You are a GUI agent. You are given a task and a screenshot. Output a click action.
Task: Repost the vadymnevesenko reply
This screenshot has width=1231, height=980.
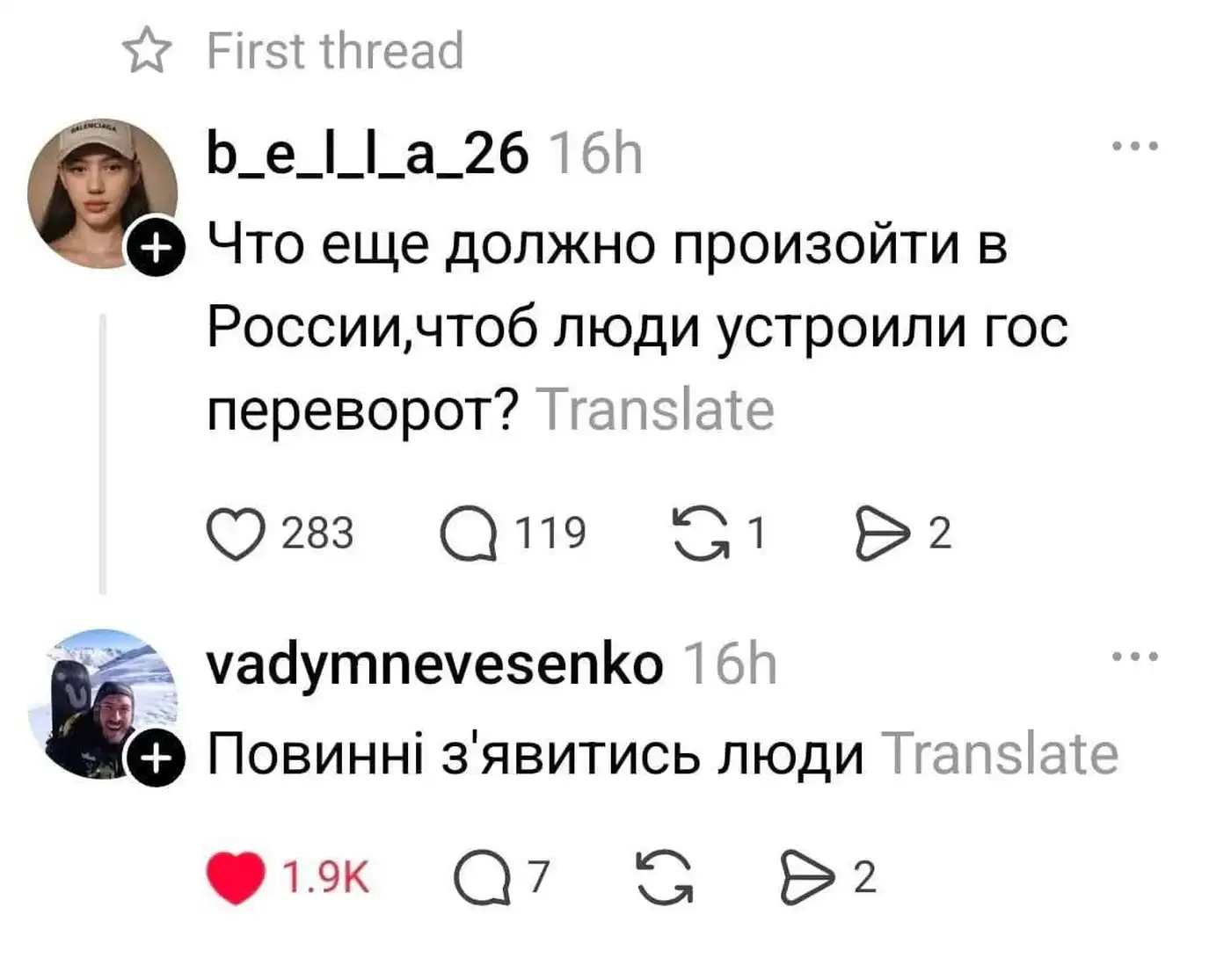coord(665,877)
